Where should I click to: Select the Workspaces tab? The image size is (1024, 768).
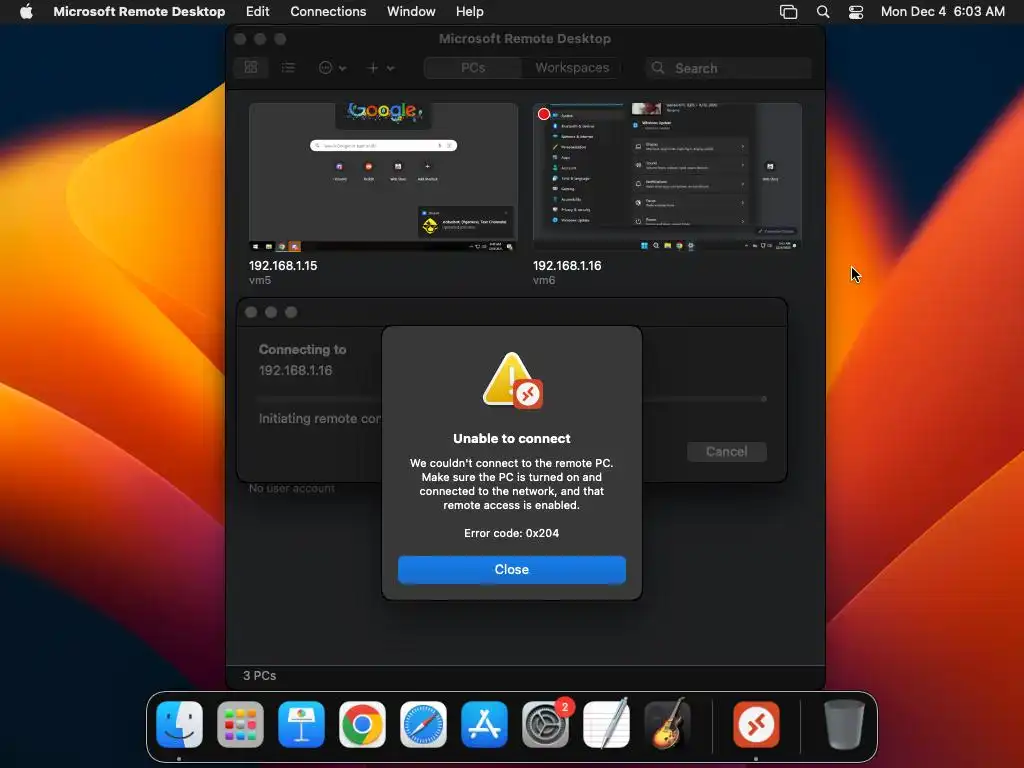coord(572,67)
